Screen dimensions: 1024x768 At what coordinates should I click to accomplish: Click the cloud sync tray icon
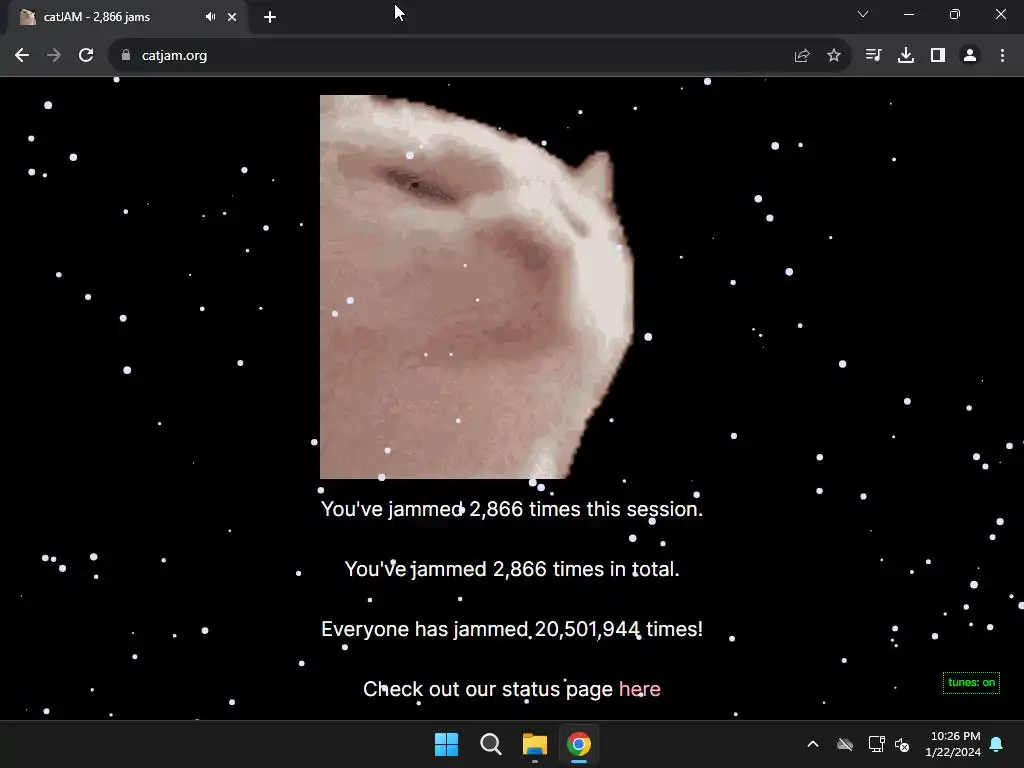845,744
